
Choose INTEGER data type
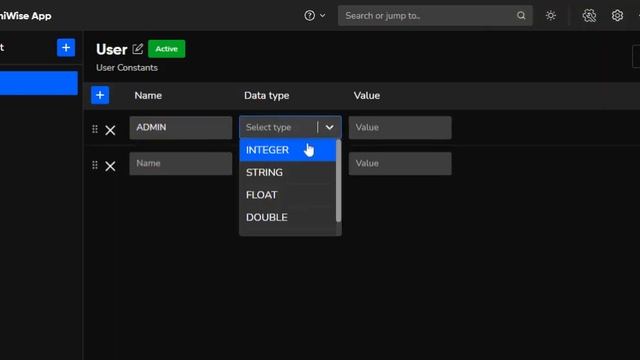point(288,150)
